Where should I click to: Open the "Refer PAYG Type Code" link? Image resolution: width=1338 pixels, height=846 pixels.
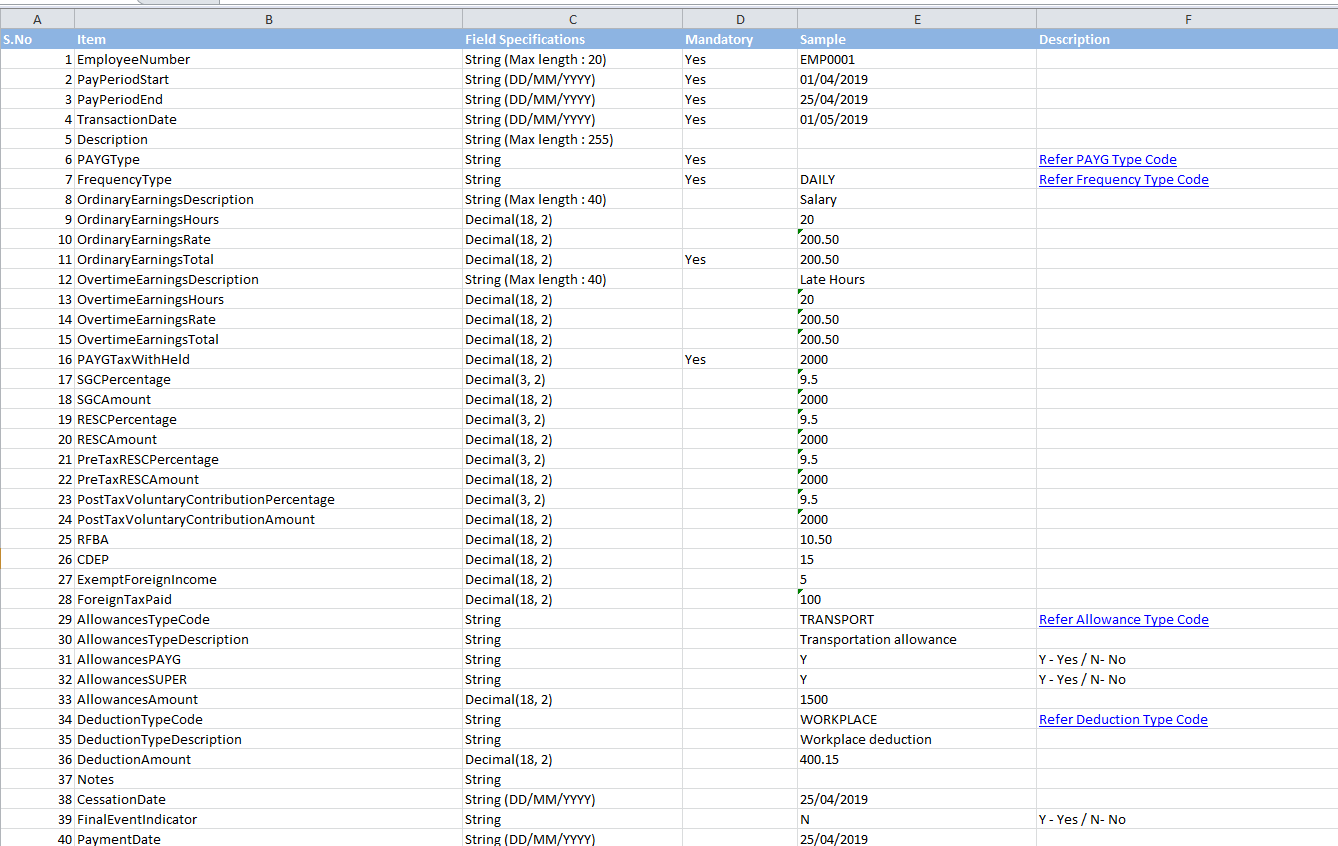click(x=1107, y=159)
